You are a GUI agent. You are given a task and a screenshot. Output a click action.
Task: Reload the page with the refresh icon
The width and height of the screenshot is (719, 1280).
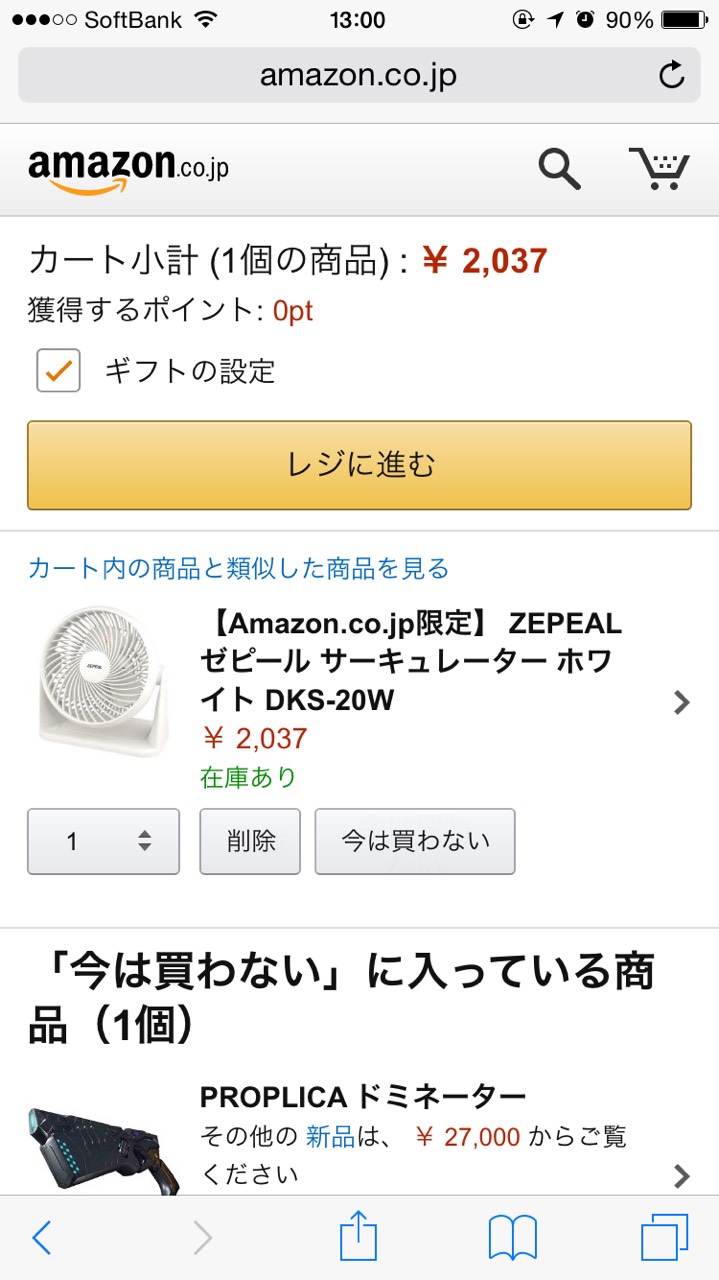(x=672, y=75)
